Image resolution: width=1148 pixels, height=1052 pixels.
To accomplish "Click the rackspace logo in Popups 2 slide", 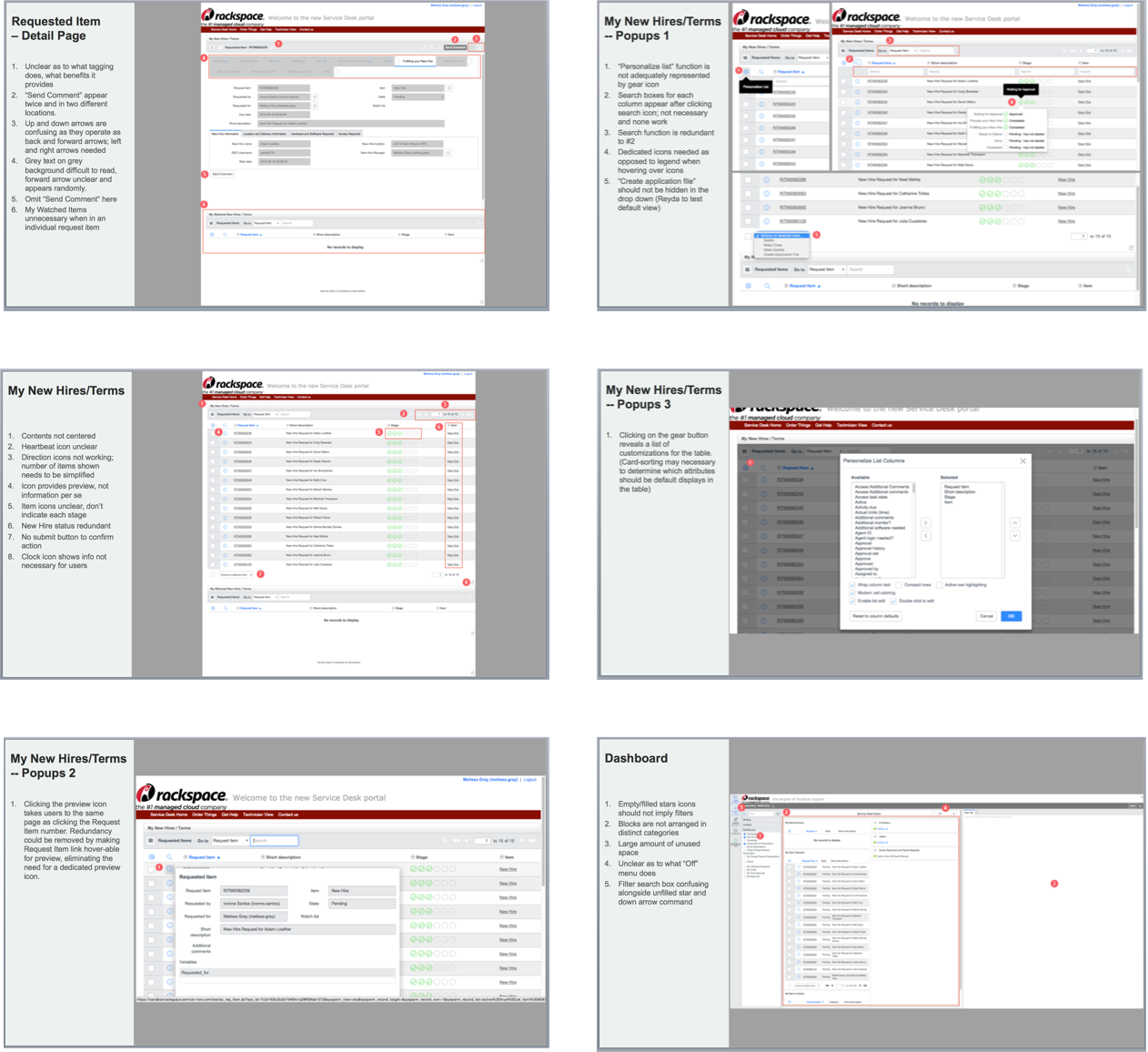I will click(182, 796).
